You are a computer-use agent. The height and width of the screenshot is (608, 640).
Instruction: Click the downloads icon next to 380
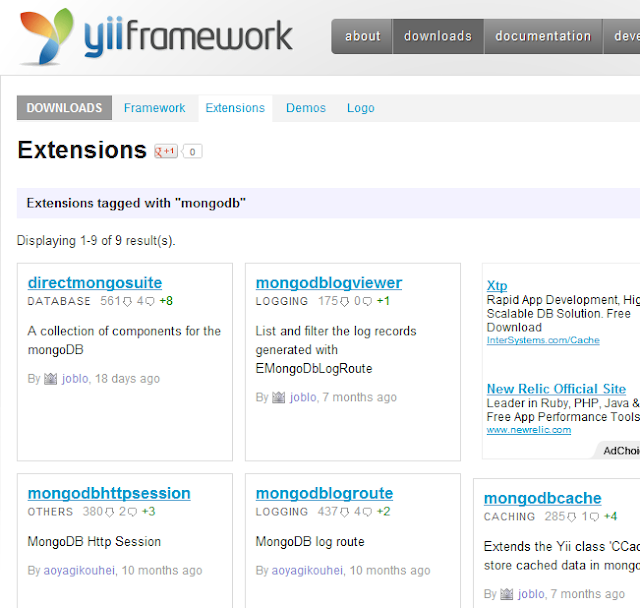click(x=109, y=512)
